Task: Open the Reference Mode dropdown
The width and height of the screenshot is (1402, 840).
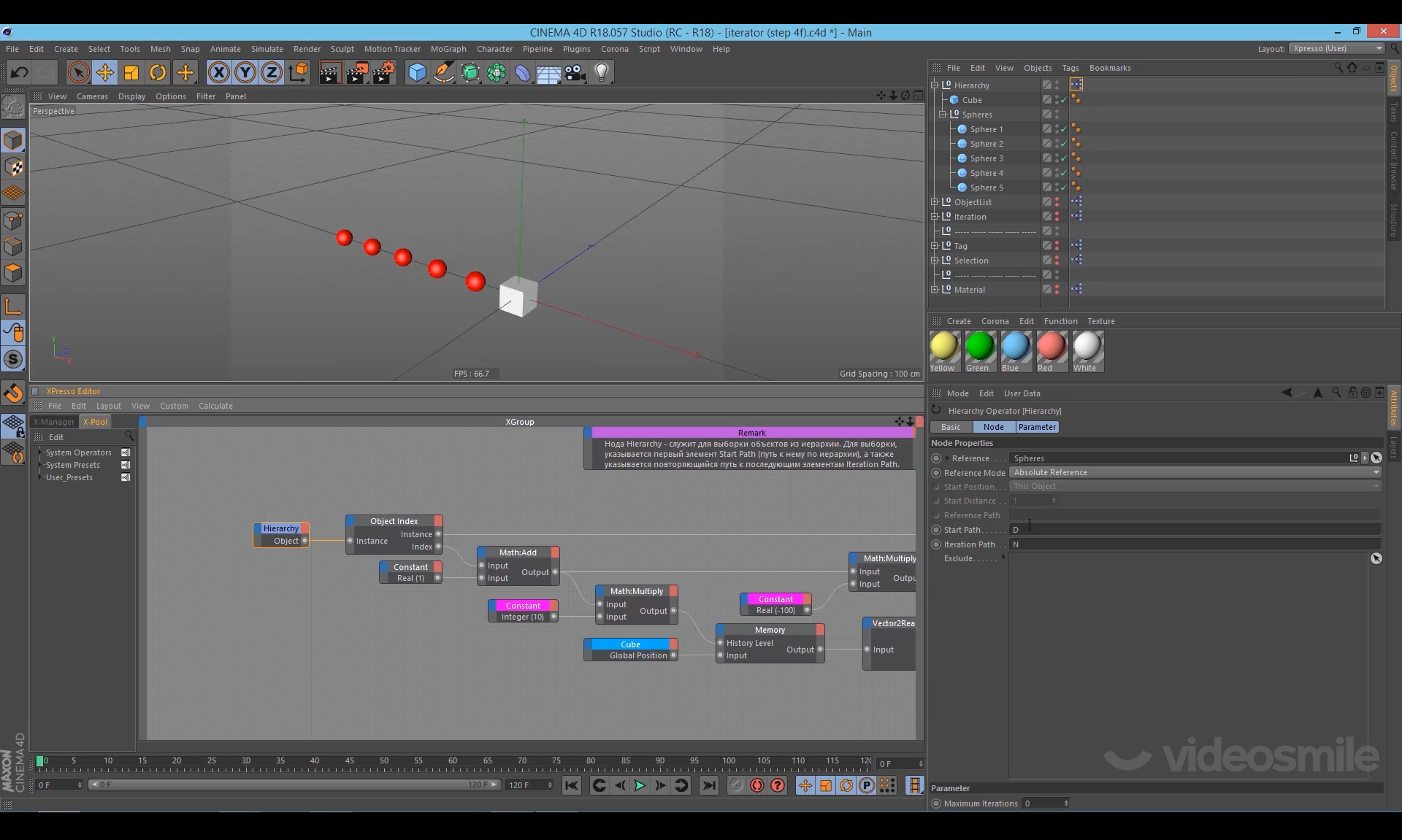Action: (x=1195, y=472)
